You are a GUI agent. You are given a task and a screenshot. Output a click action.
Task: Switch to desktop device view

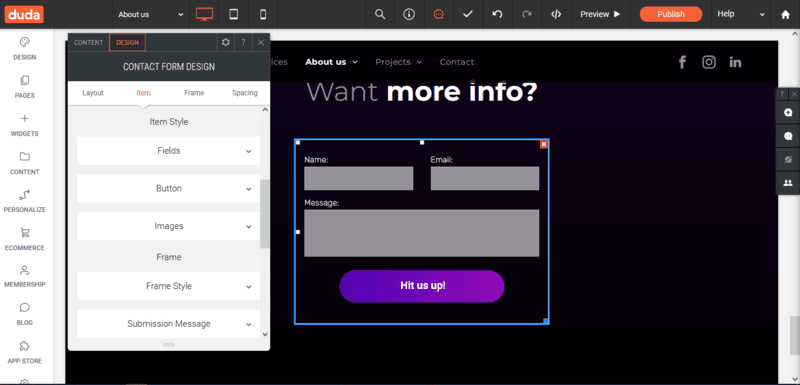(x=205, y=14)
